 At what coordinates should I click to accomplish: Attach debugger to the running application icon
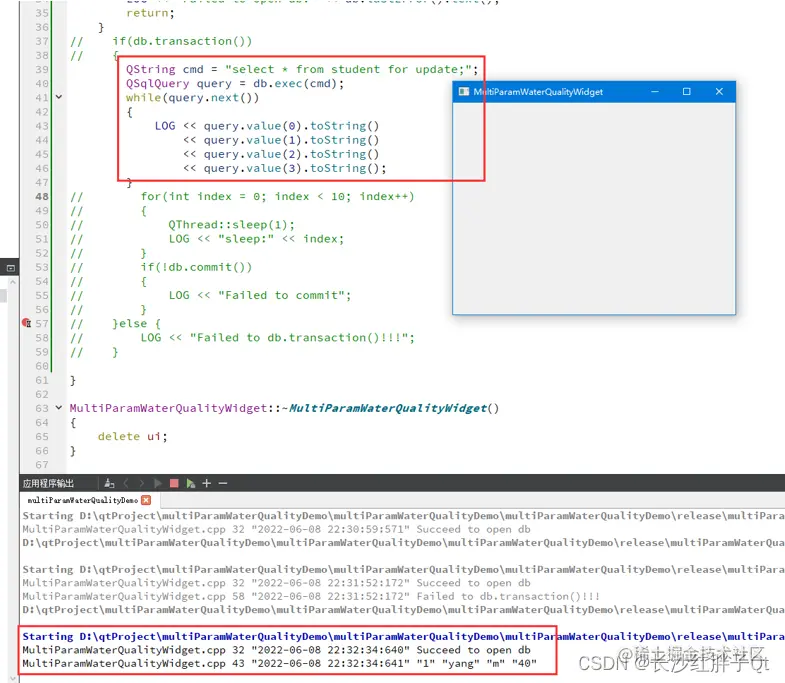[x=190, y=483]
